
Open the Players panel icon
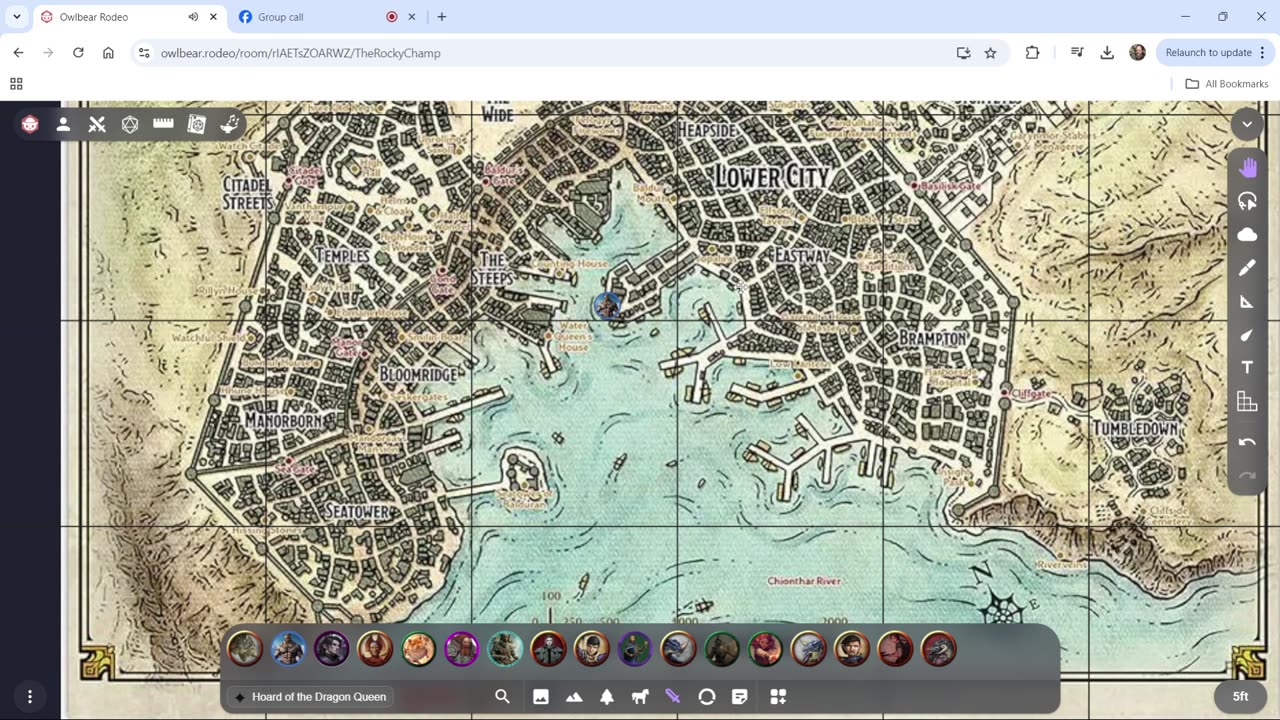[63, 124]
